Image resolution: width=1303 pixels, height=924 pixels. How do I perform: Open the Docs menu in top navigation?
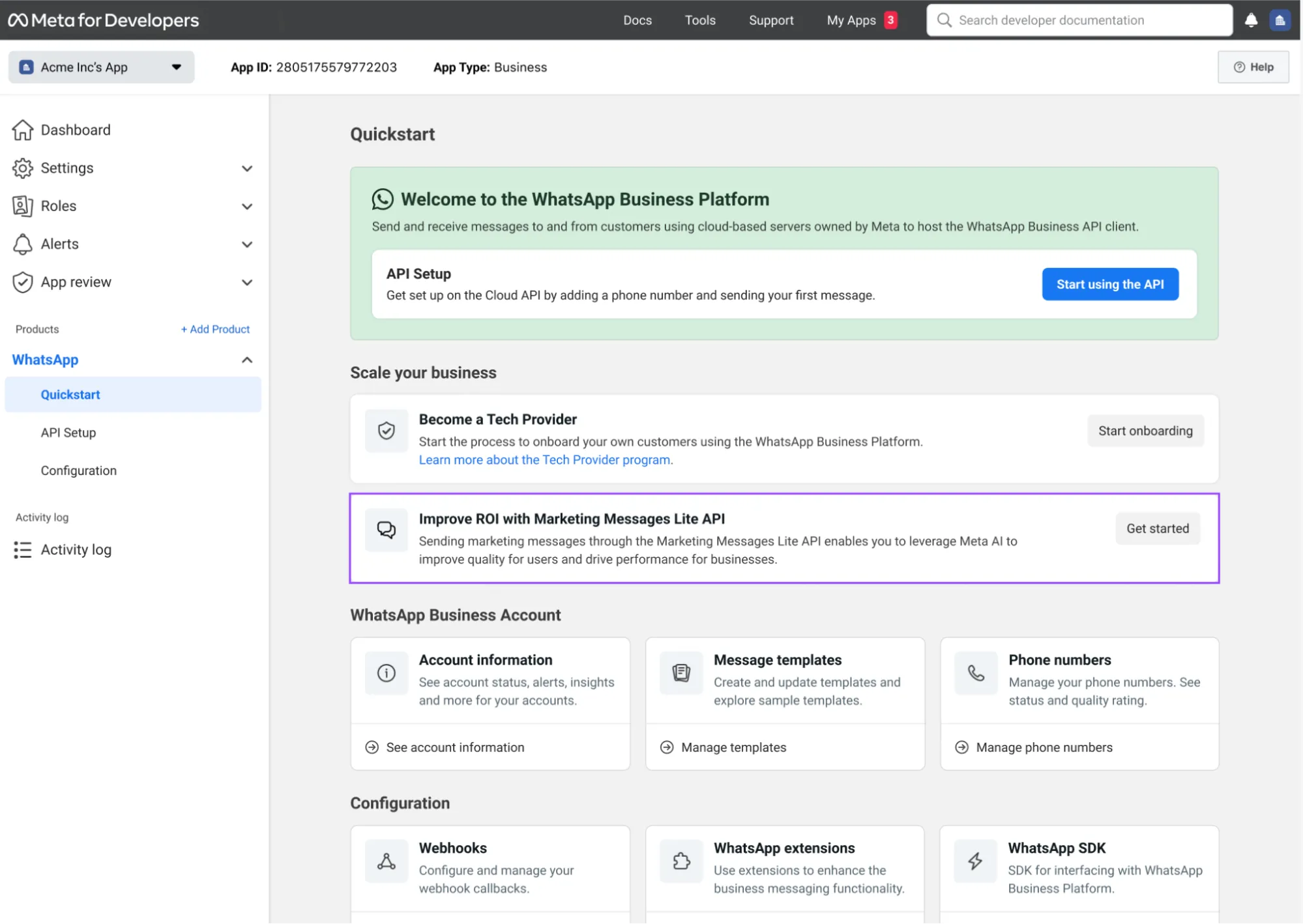click(x=637, y=20)
